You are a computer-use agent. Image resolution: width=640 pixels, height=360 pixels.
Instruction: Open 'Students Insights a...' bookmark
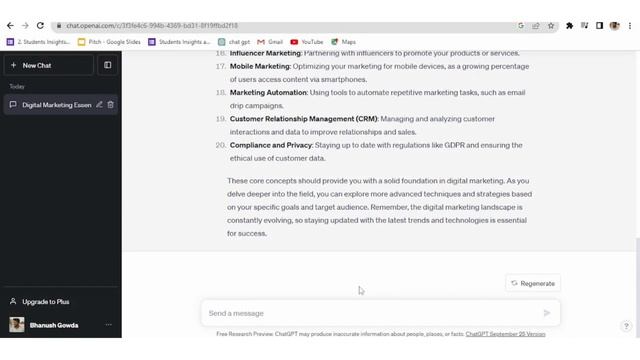[x=179, y=42]
